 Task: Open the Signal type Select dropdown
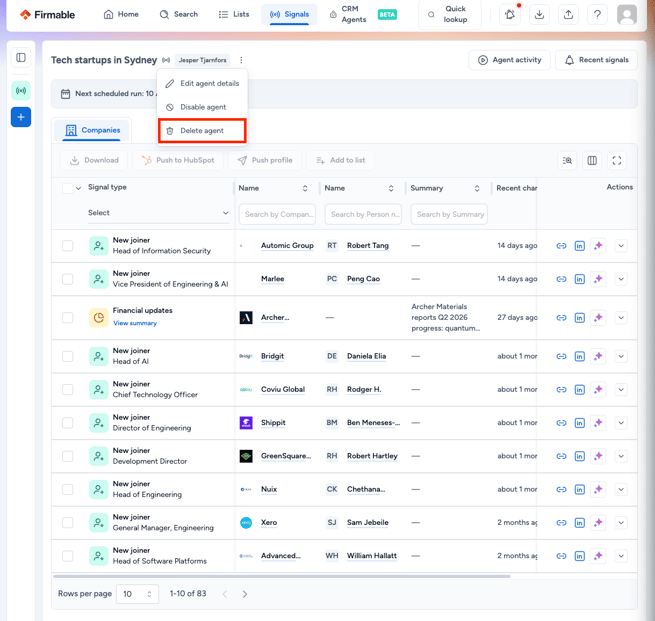[x=158, y=213]
